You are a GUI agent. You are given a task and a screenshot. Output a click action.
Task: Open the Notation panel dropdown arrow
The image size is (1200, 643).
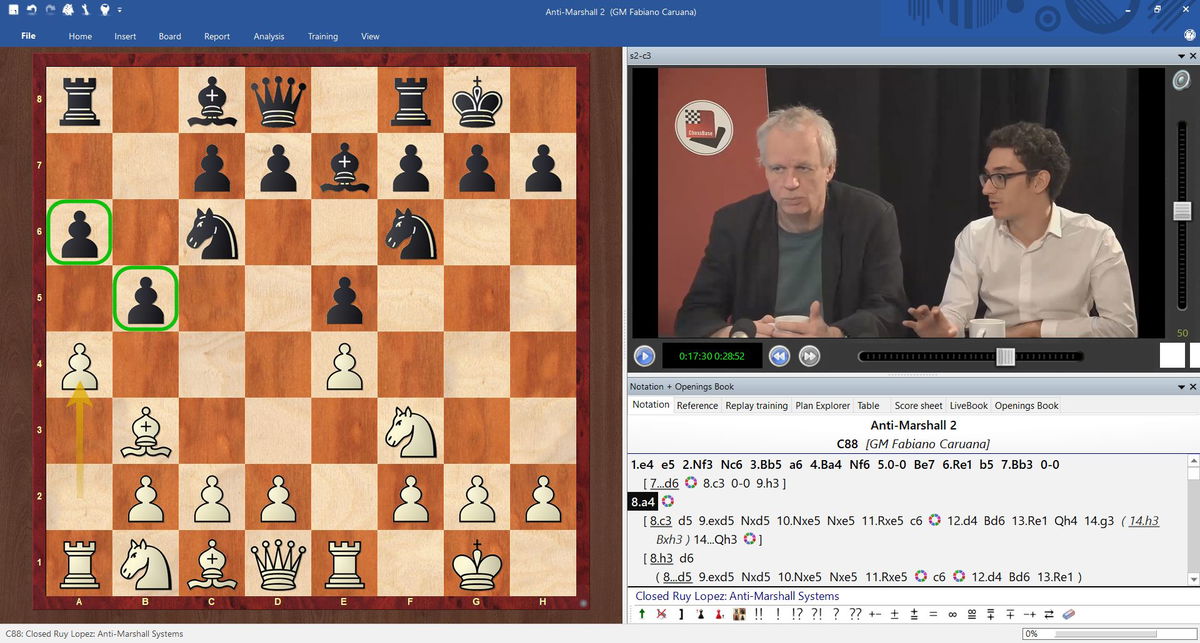pos(1179,386)
